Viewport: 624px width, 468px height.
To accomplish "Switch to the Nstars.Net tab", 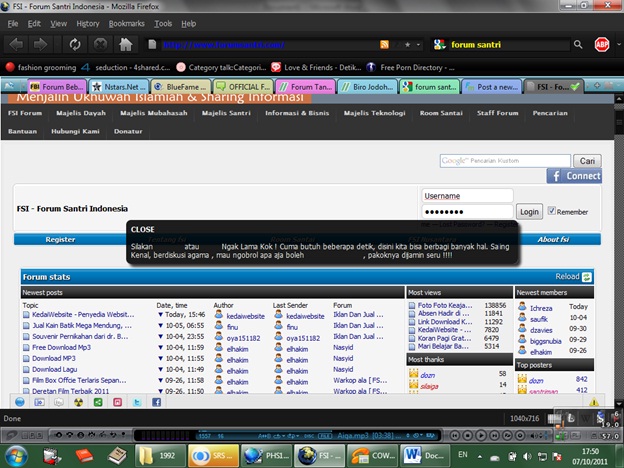I will pyautogui.click(x=119, y=87).
